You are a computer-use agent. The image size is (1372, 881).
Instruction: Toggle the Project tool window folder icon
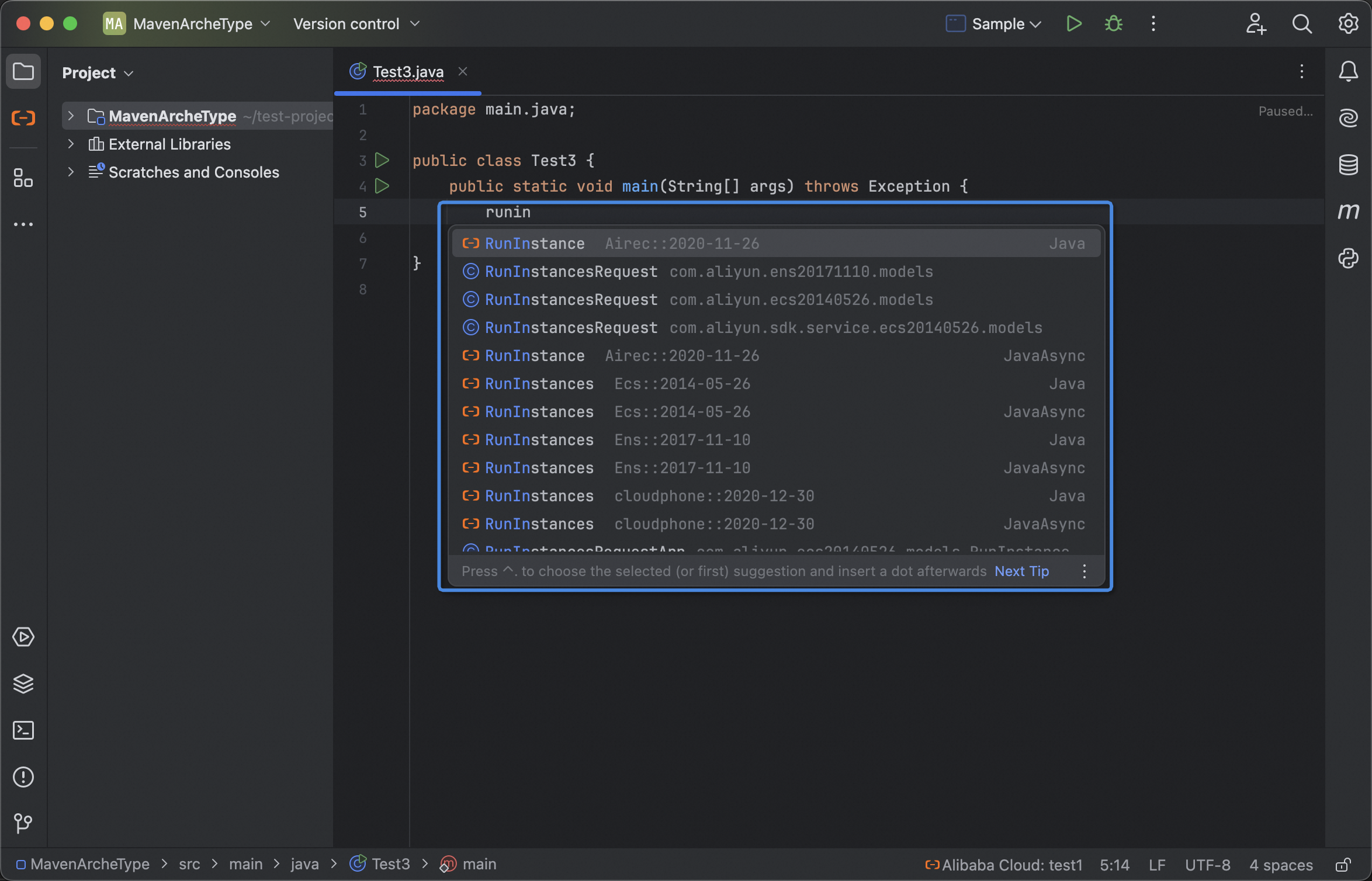click(23, 72)
